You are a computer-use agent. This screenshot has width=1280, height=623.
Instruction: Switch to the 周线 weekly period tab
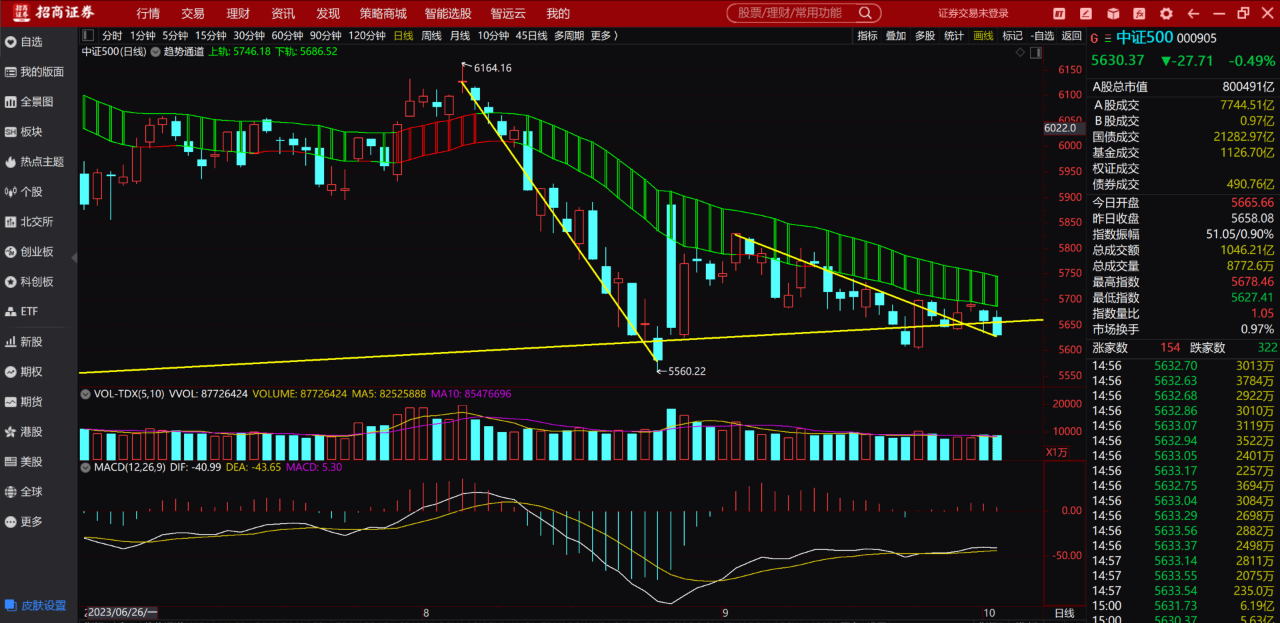pyautogui.click(x=431, y=35)
